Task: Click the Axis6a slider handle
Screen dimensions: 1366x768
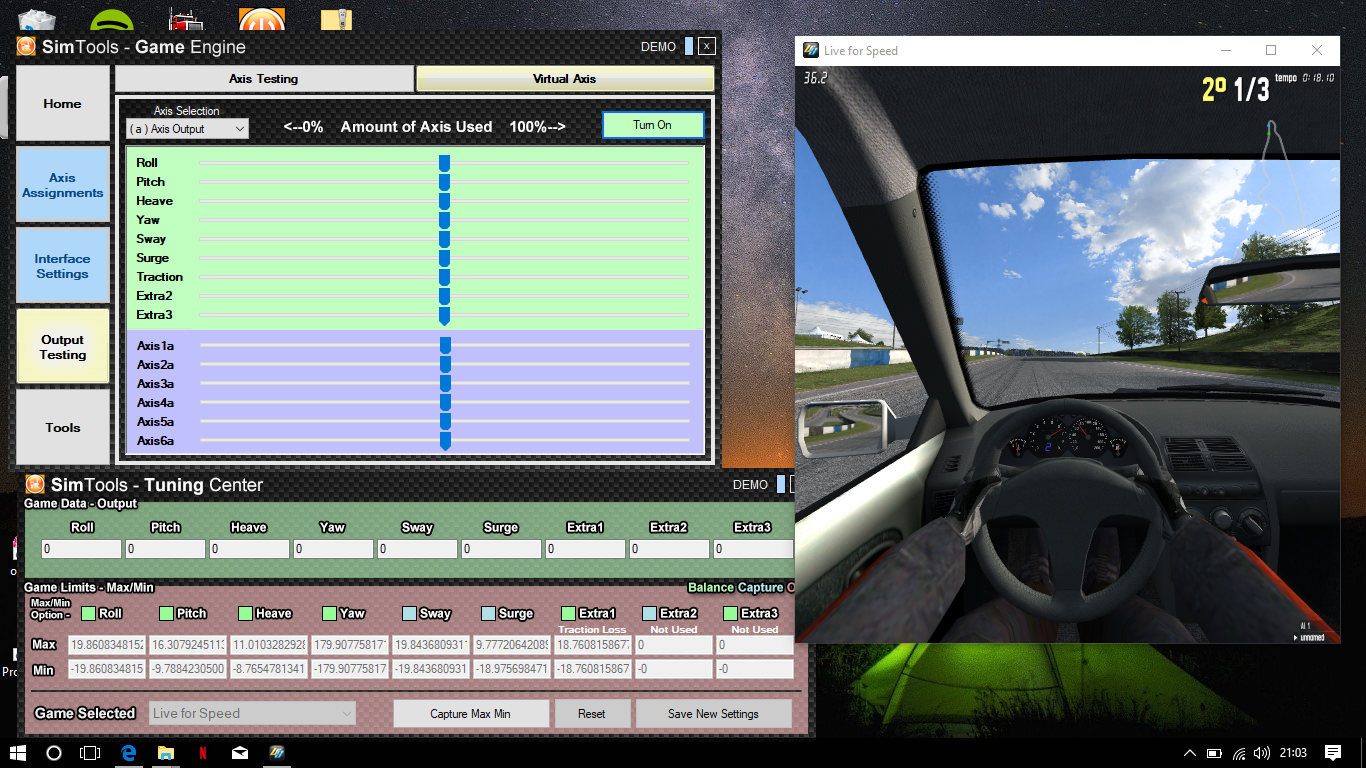Action: 445,441
